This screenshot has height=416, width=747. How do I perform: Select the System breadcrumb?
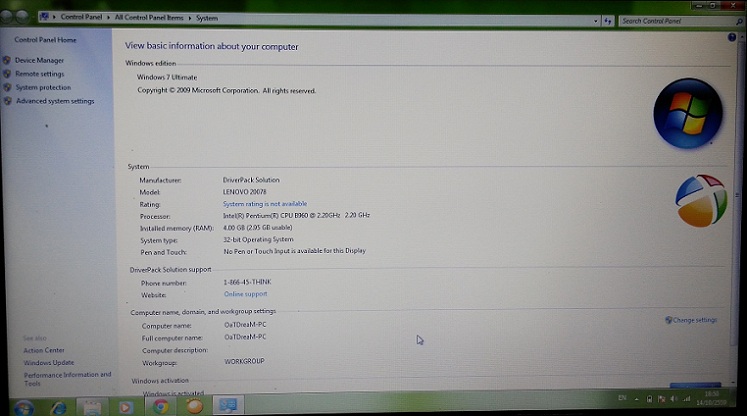point(207,18)
